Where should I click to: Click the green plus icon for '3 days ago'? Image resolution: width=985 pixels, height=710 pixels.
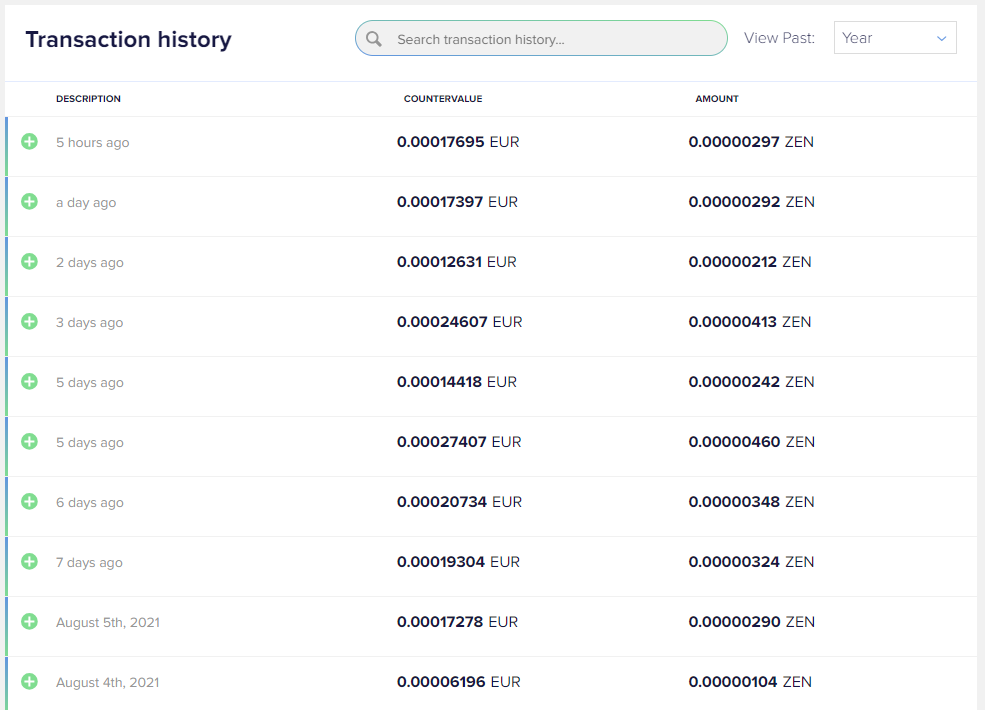(30, 322)
